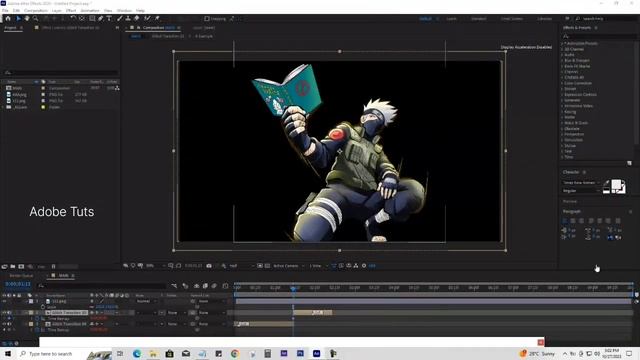
Task: Open Chrome from Windows taskbar
Action: 235,353
